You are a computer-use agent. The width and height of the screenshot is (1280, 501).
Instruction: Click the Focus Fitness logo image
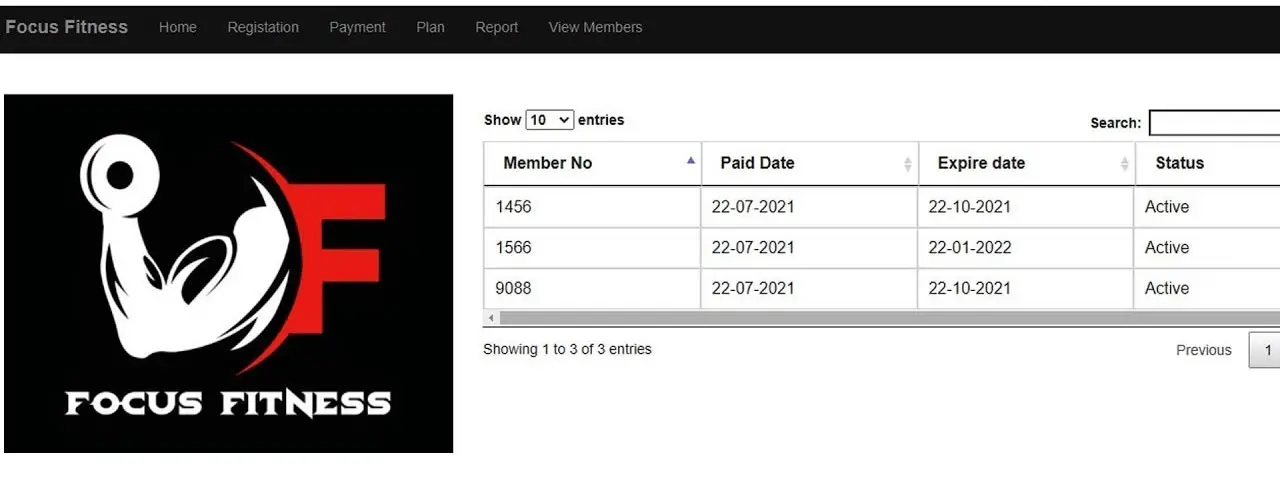coord(229,273)
